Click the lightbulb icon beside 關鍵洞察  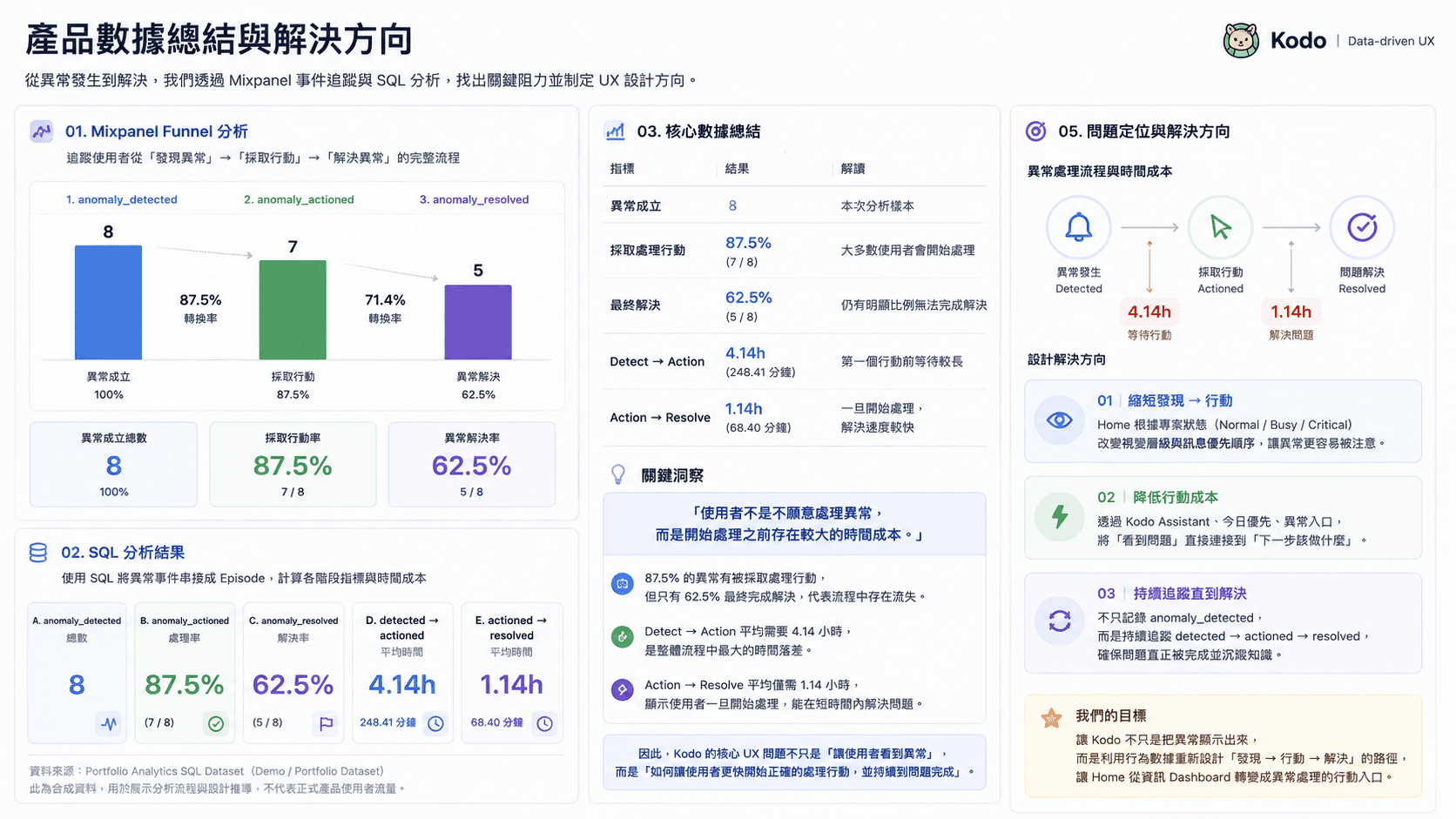click(x=618, y=474)
